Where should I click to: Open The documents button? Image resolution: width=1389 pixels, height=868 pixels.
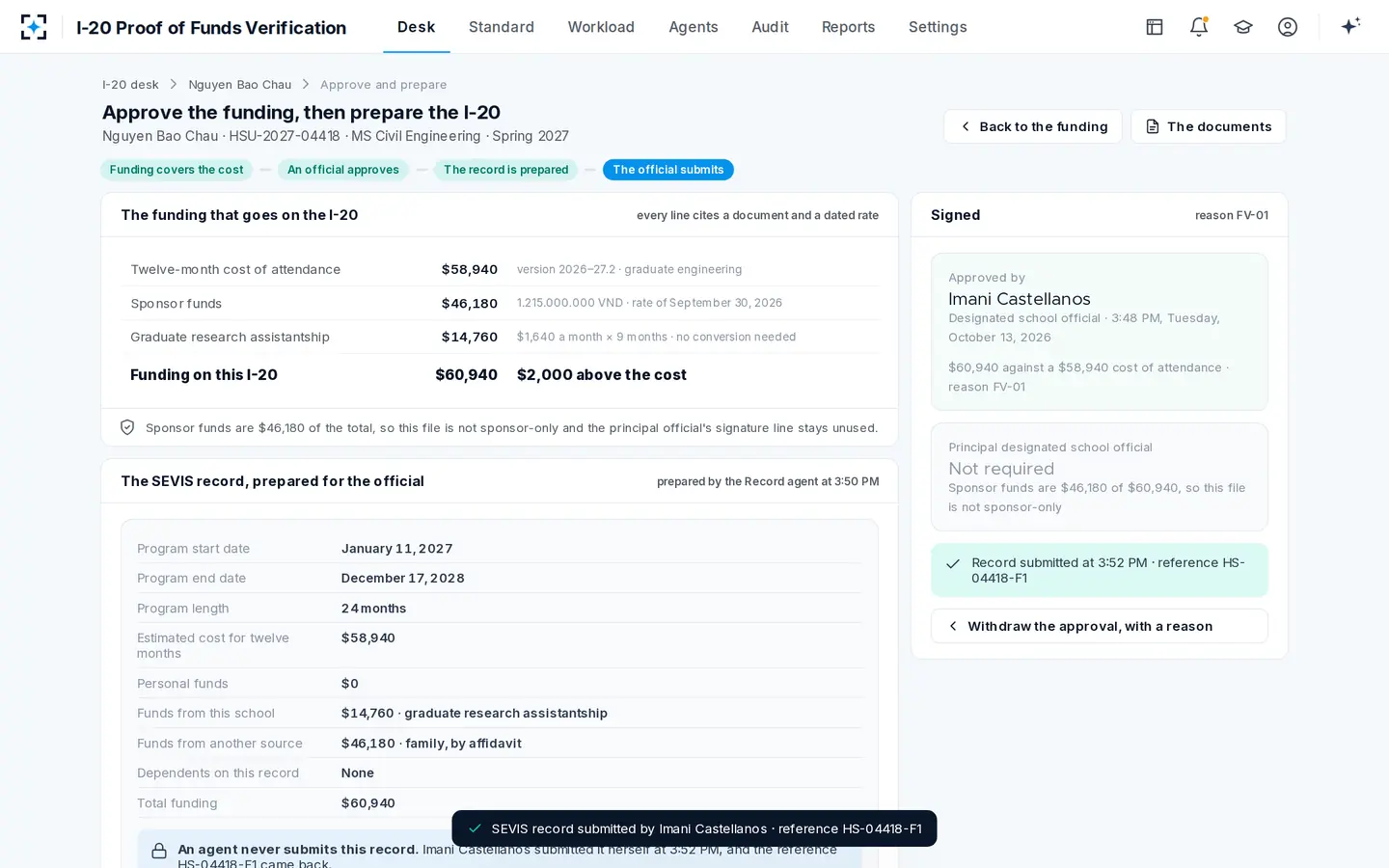pyautogui.click(x=1209, y=126)
